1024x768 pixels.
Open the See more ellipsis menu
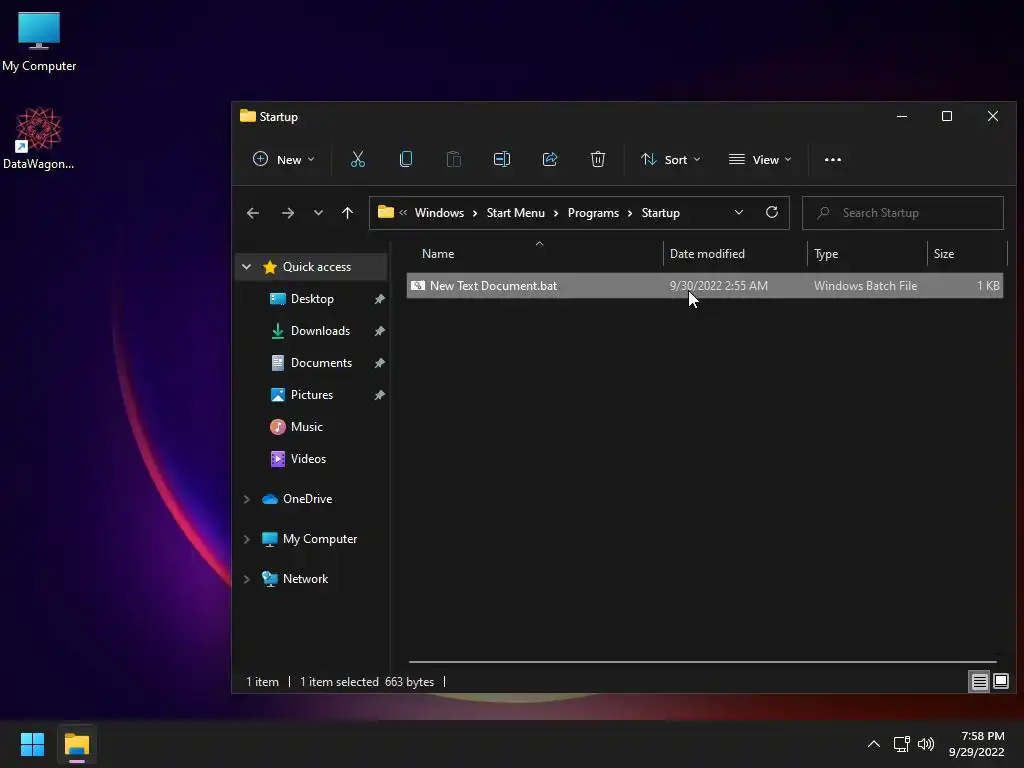pyautogui.click(x=833, y=159)
